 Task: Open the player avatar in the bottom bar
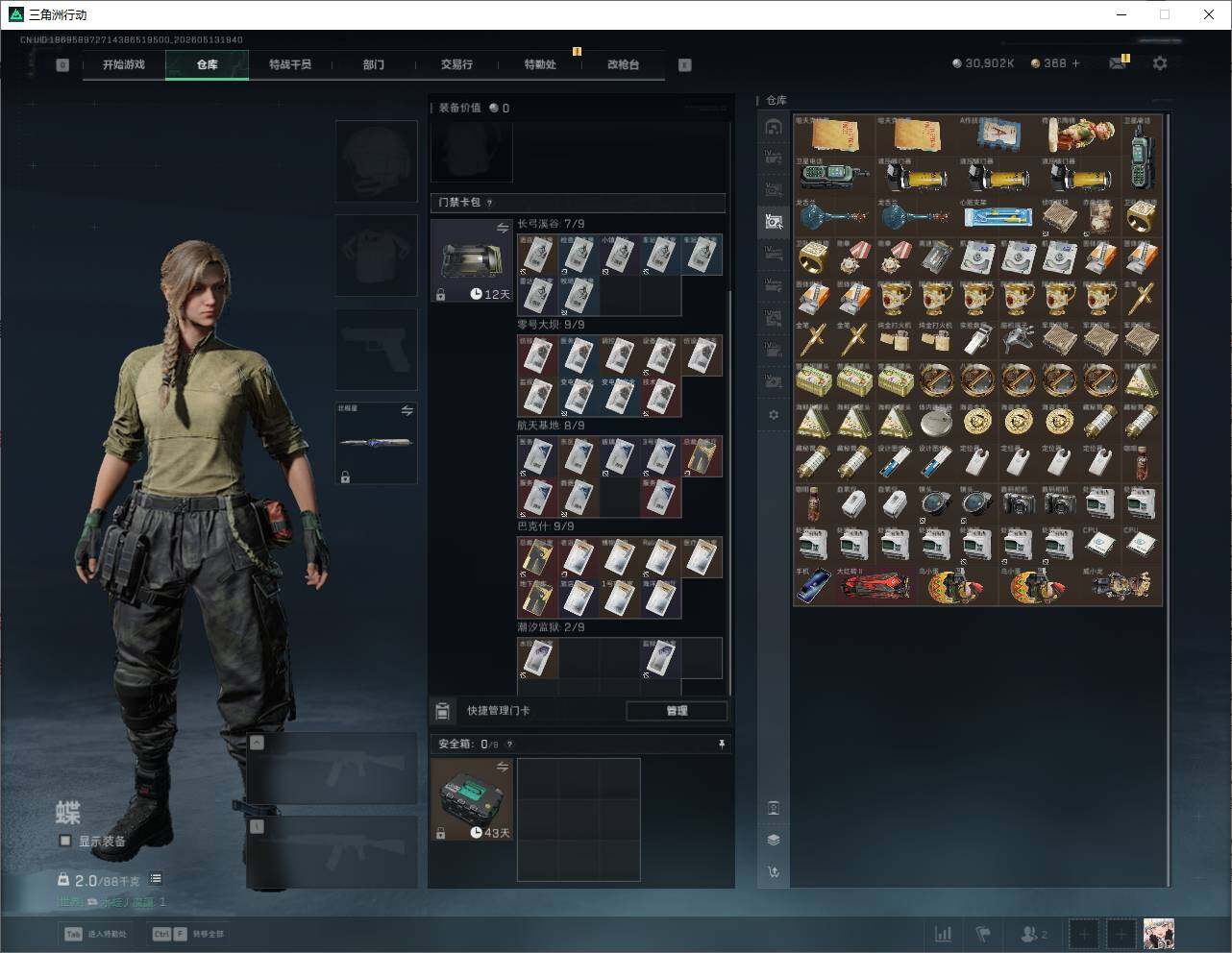click(x=1159, y=934)
